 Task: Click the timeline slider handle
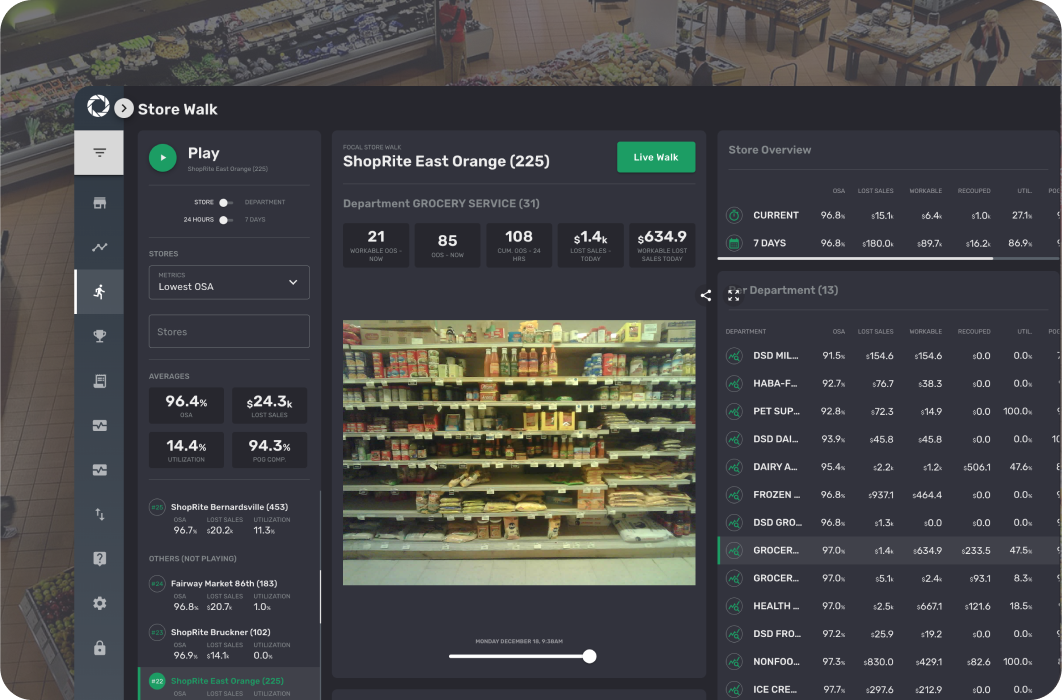point(589,656)
